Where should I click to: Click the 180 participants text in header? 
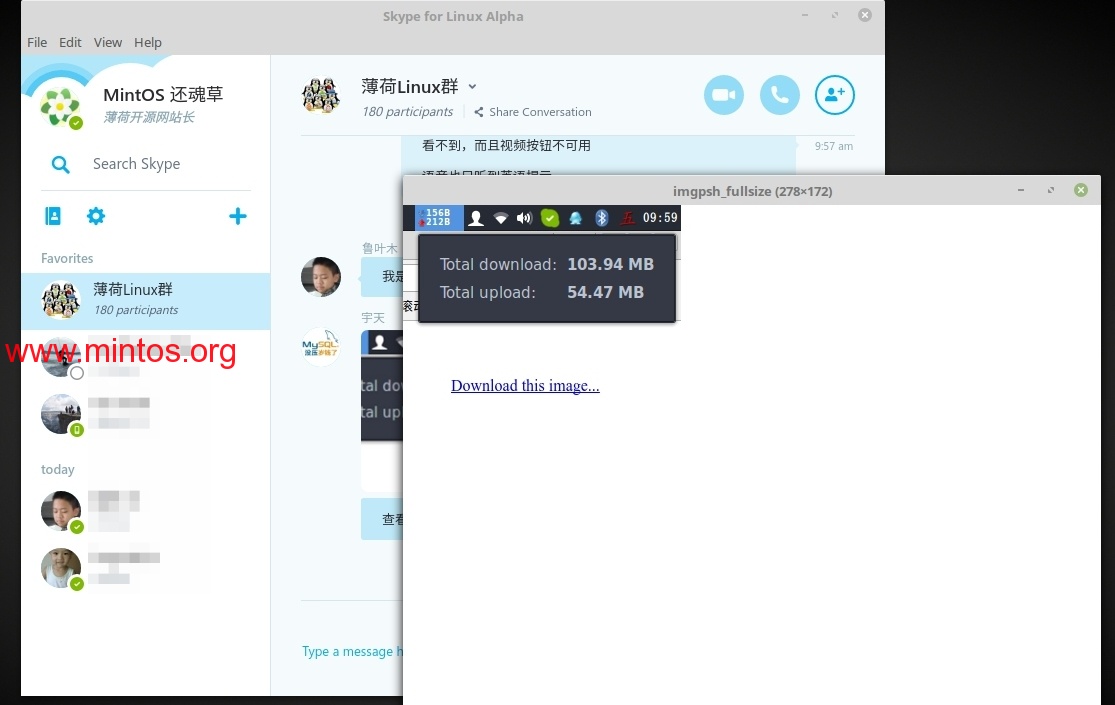pyautogui.click(x=407, y=112)
